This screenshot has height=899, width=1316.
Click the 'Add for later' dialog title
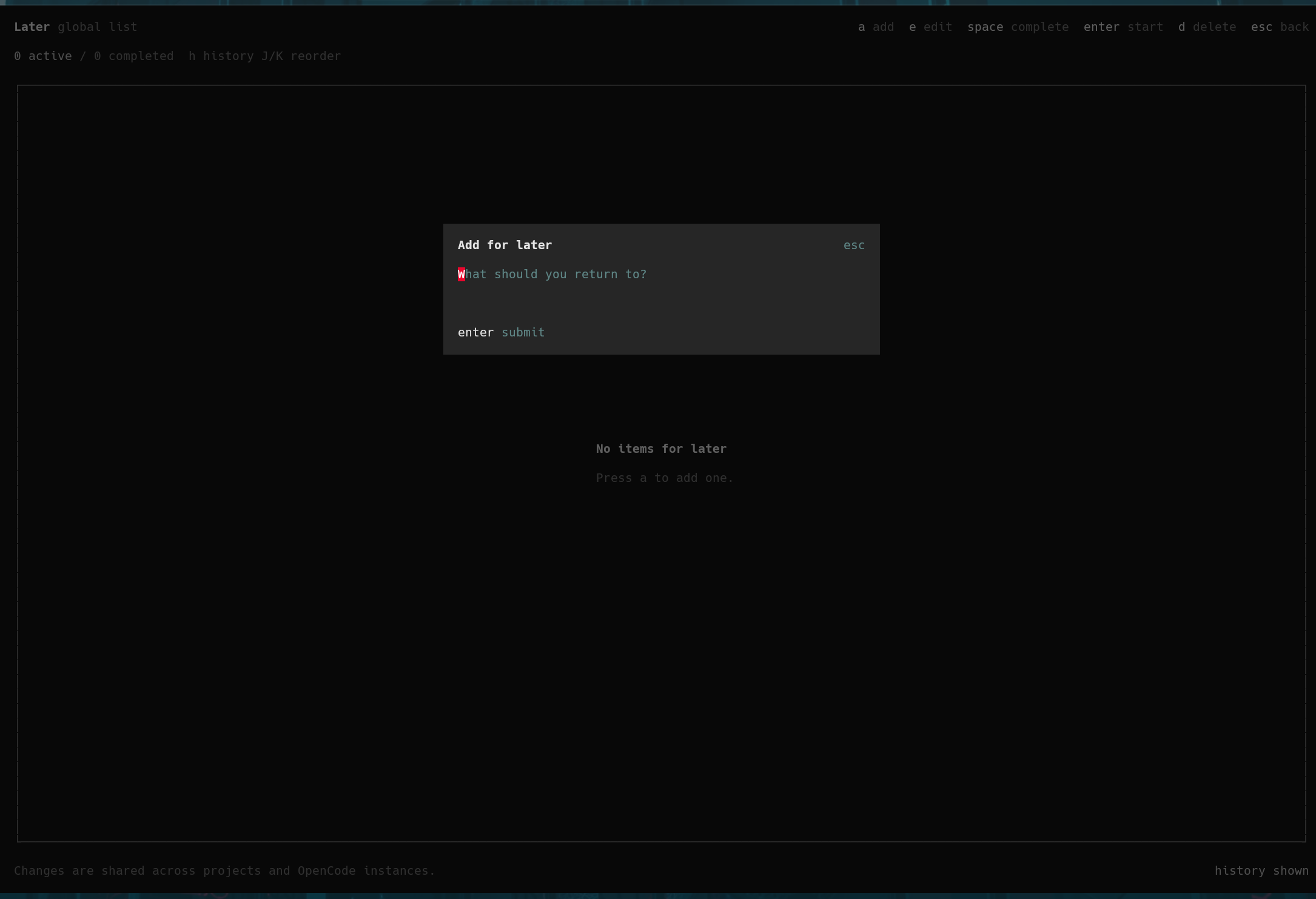point(505,246)
